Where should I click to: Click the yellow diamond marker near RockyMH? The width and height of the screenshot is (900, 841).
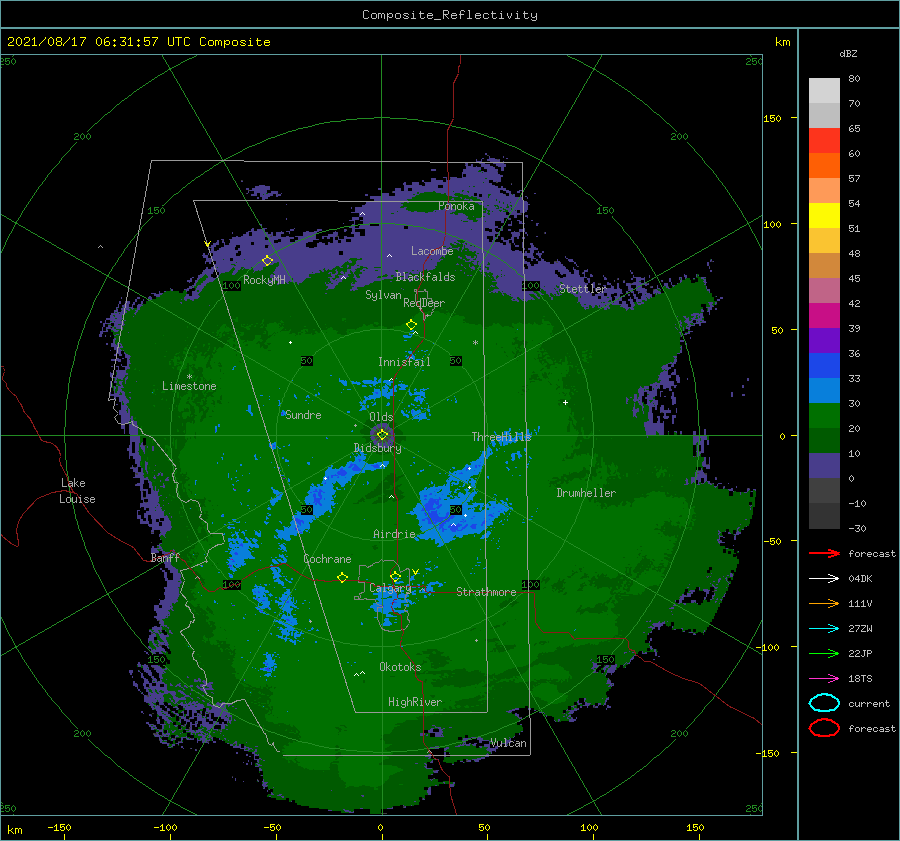267,261
